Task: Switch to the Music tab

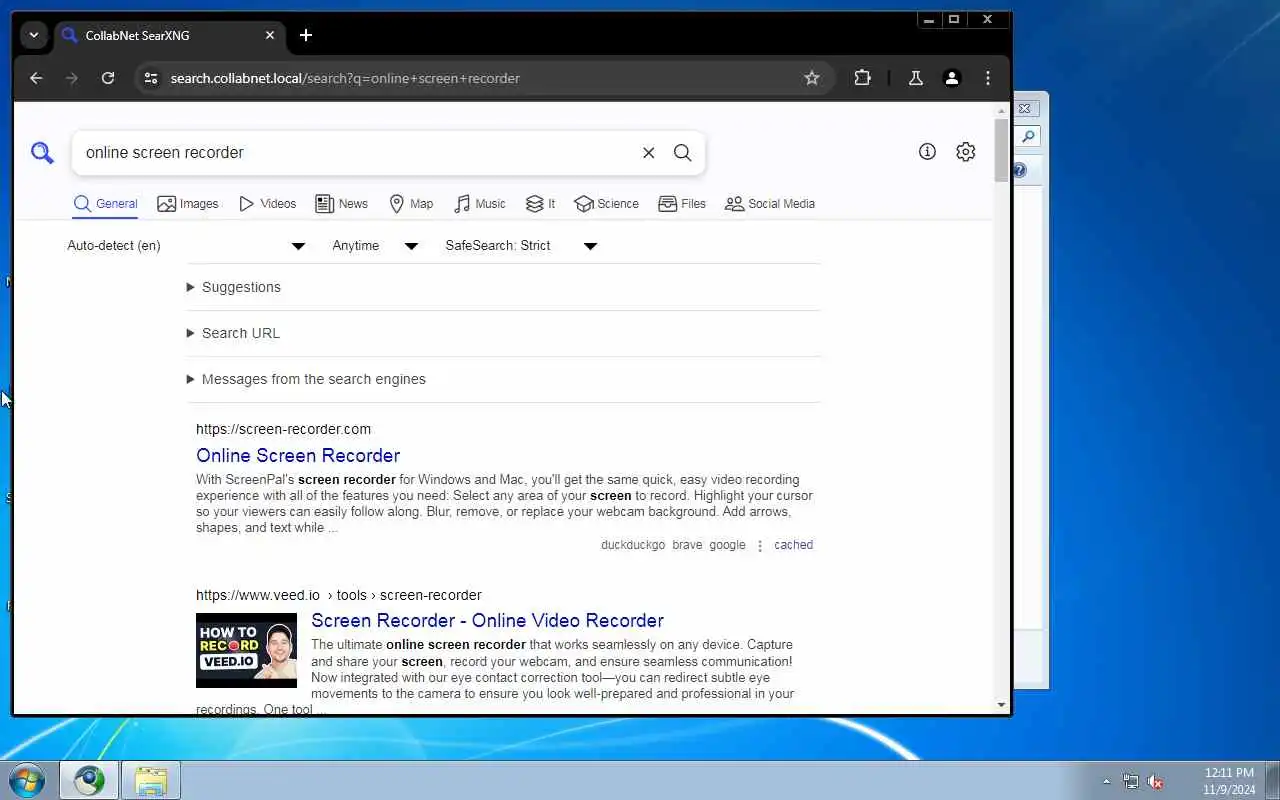Action: [x=480, y=203]
